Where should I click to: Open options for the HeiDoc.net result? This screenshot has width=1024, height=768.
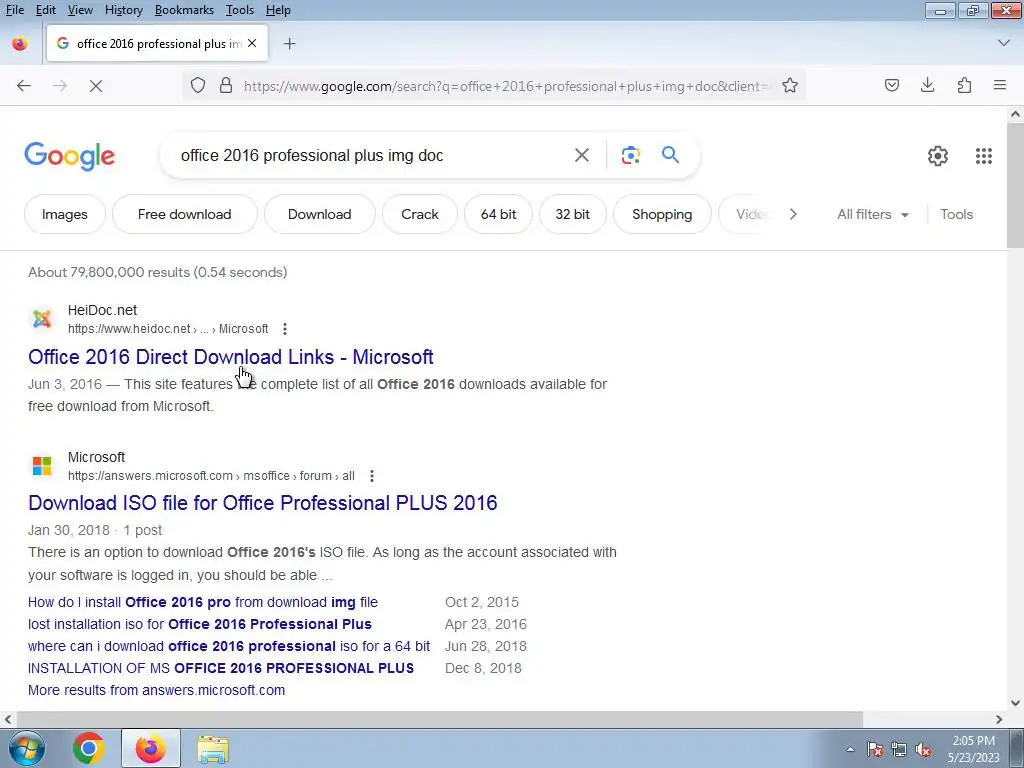pos(285,329)
